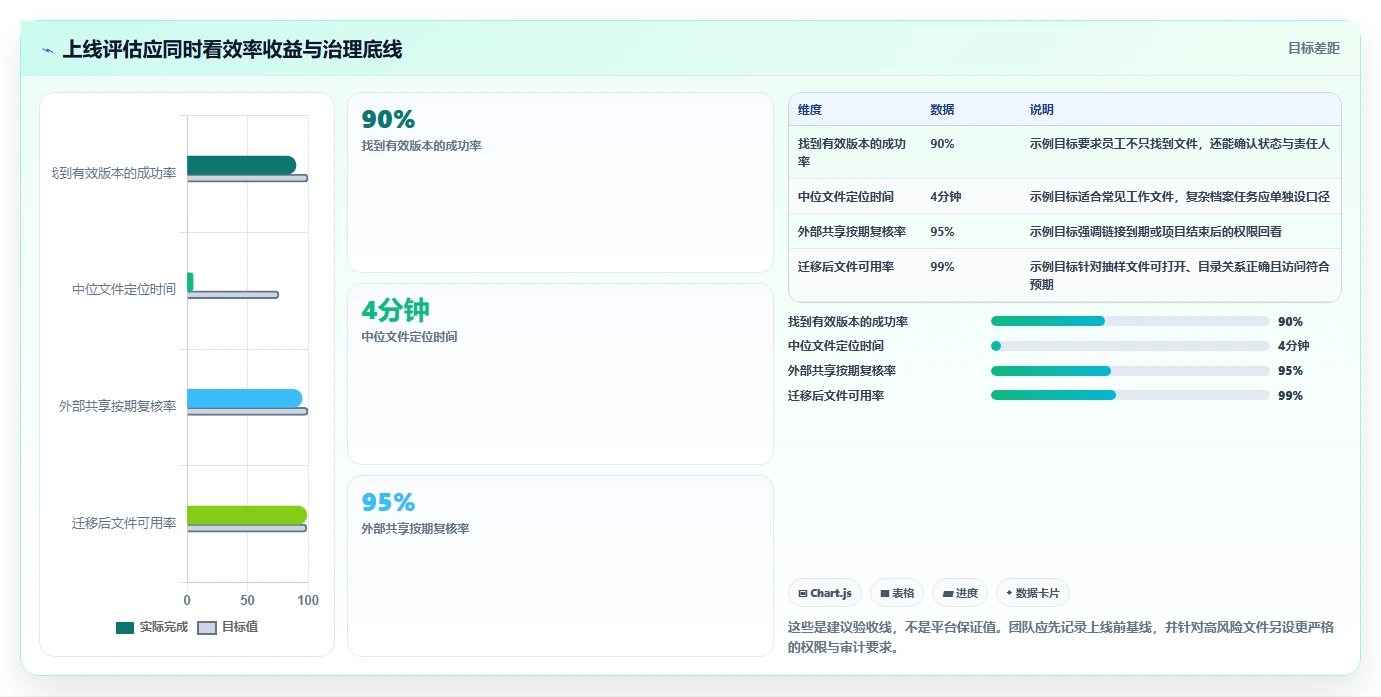
Task: Click the 迁移后文件可用率 progress bar at 99%
Action: pos(1130,395)
